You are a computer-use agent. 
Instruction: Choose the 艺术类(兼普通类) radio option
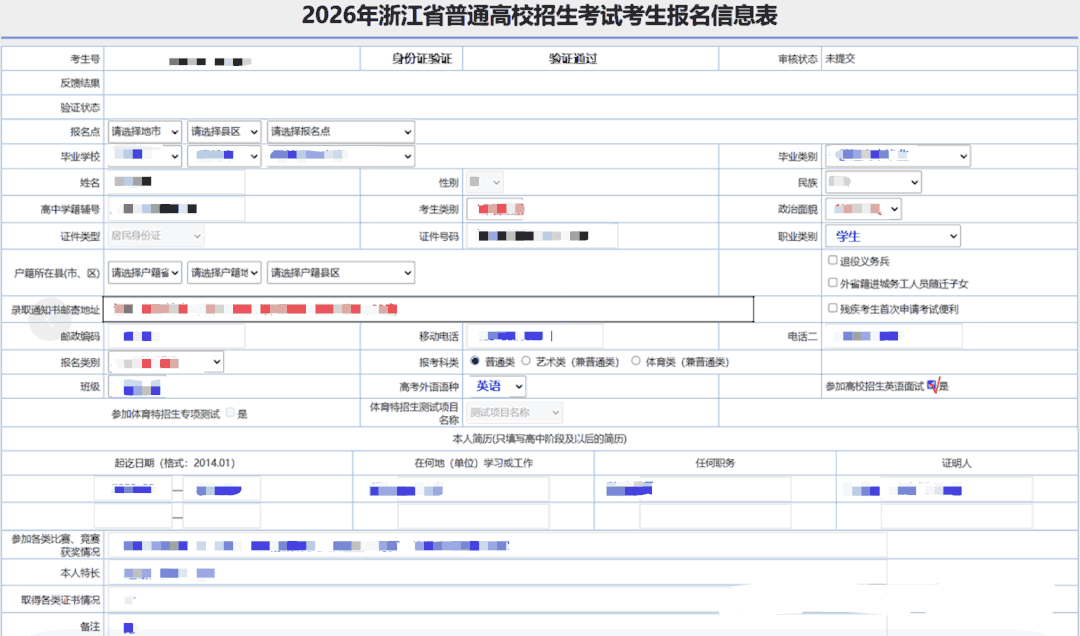(x=526, y=362)
